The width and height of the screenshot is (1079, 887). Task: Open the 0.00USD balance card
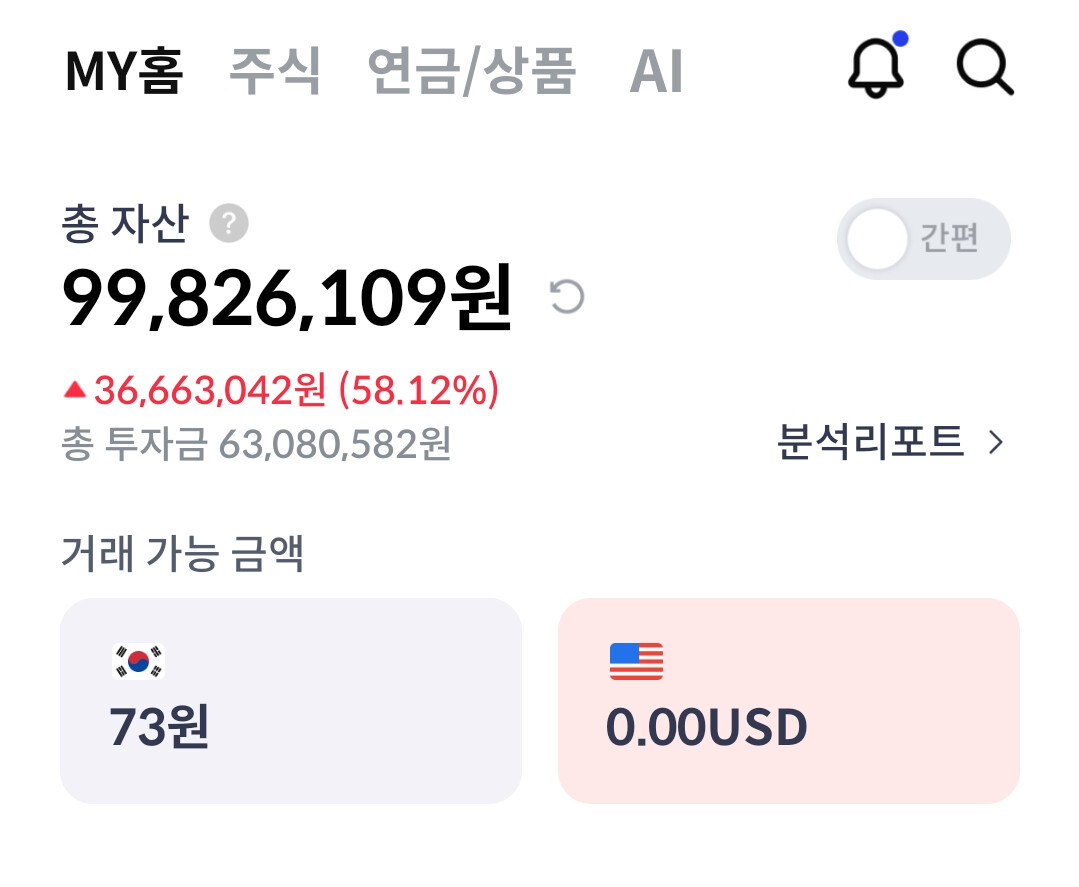coord(788,700)
